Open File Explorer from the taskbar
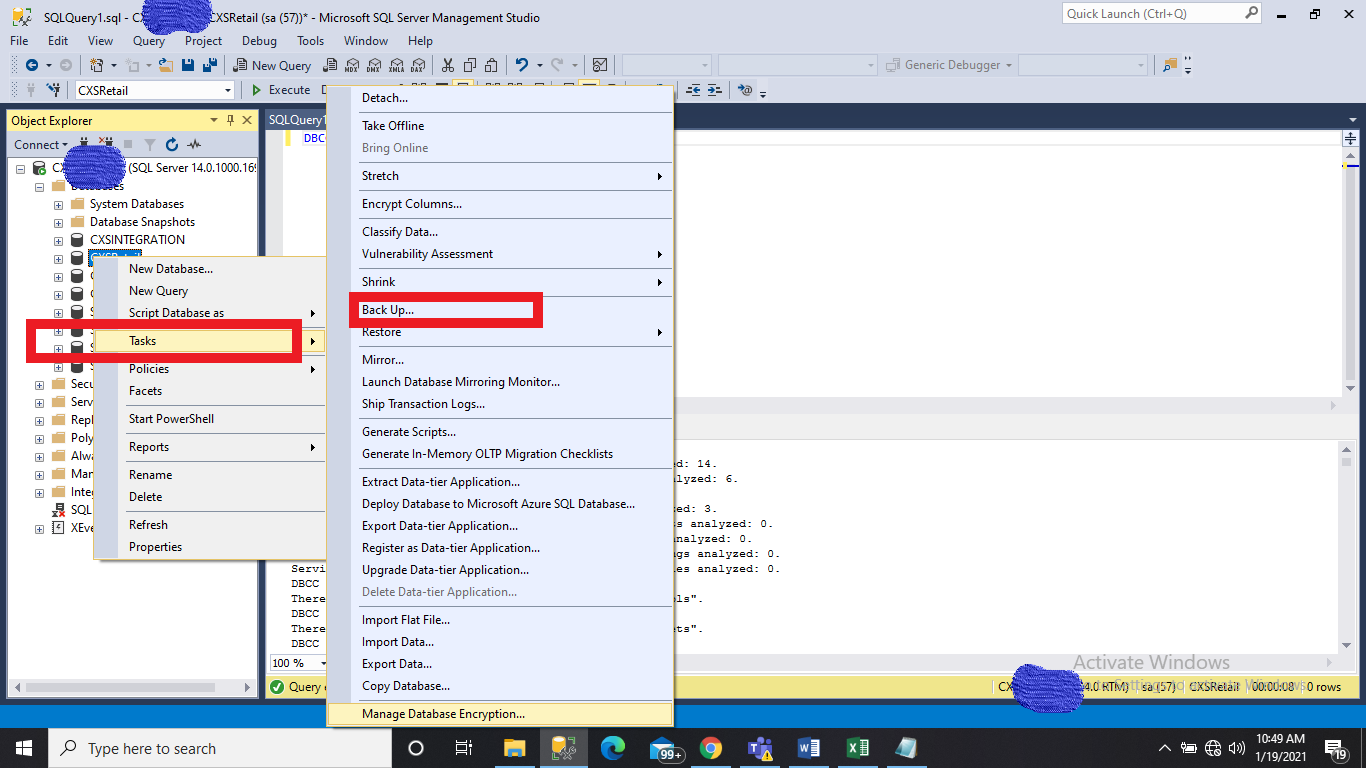The height and width of the screenshot is (768, 1366). point(514,748)
